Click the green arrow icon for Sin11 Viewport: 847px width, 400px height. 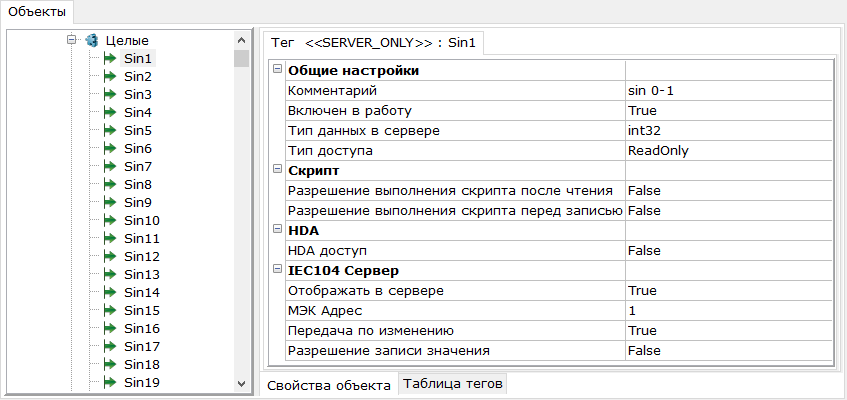click(x=110, y=238)
